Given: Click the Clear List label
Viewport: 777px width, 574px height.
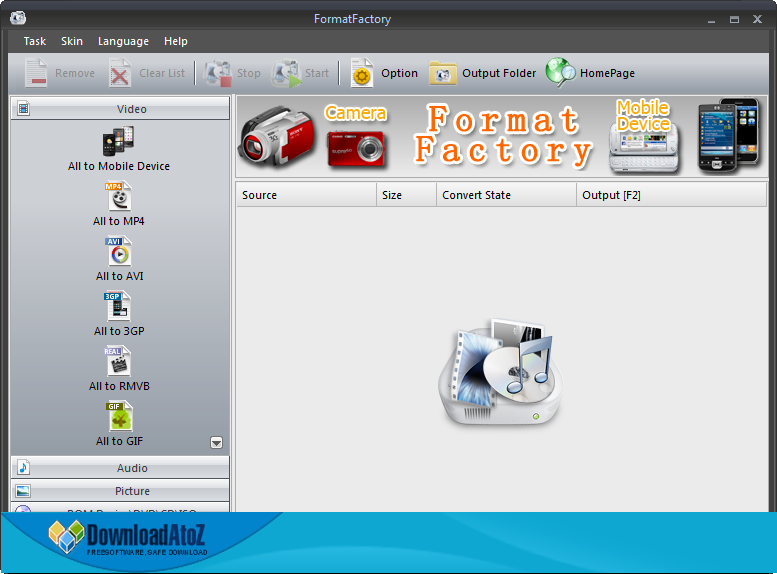Looking at the screenshot, I should pos(162,73).
